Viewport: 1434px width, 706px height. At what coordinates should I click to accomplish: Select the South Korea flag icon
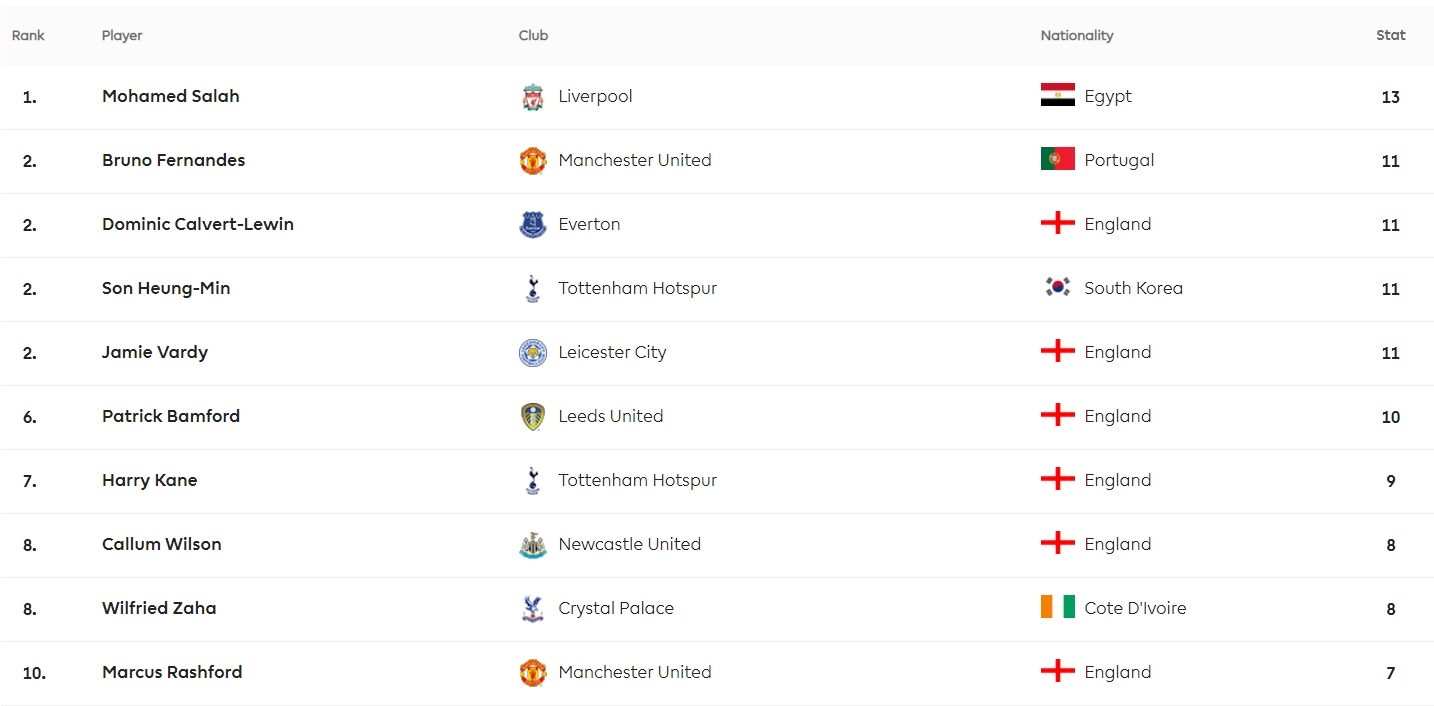[1057, 287]
